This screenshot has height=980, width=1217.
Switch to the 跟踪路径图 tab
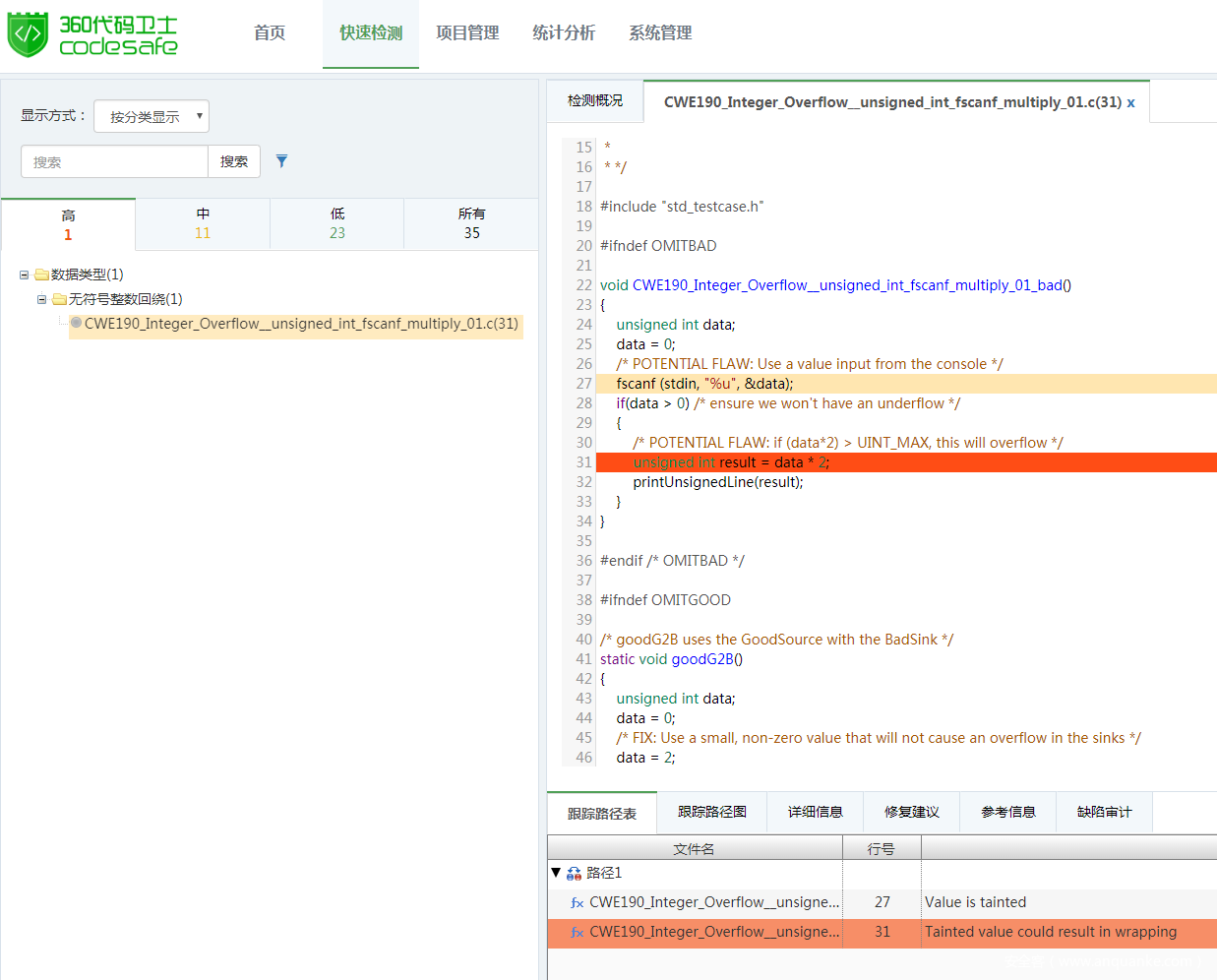click(x=711, y=813)
